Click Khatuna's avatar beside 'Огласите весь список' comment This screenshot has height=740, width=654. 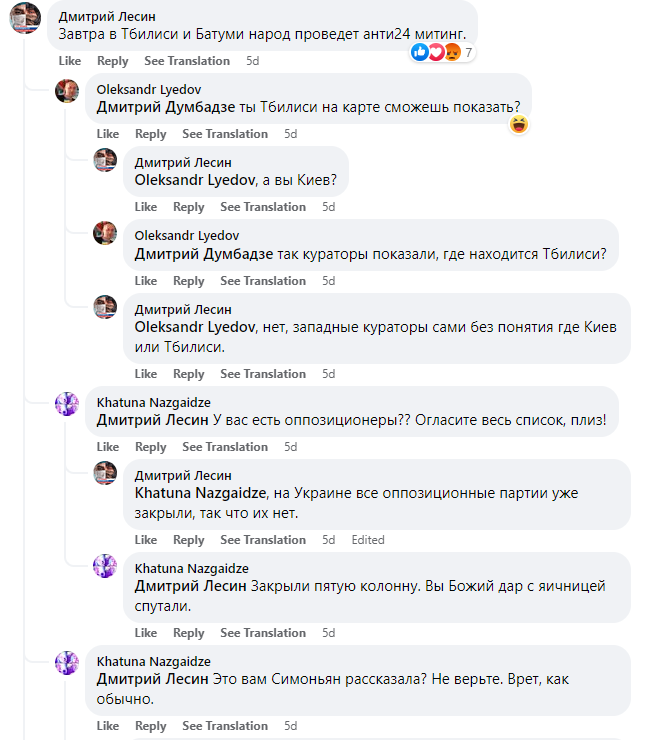point(68,404)
